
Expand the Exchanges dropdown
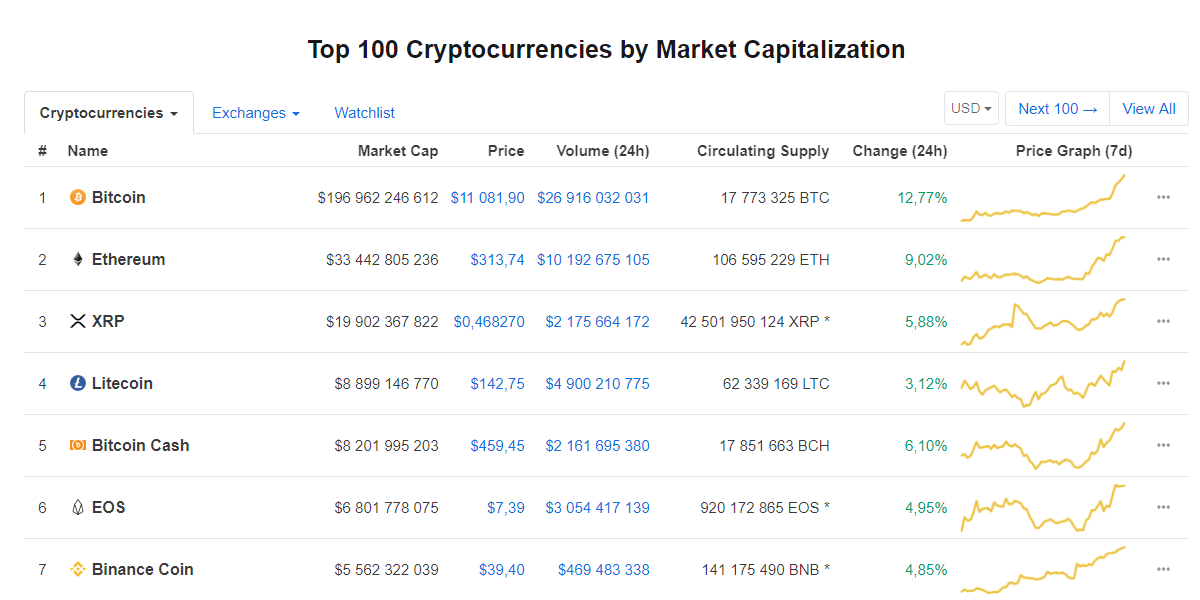pyautogui.click(x=256, y=113)
